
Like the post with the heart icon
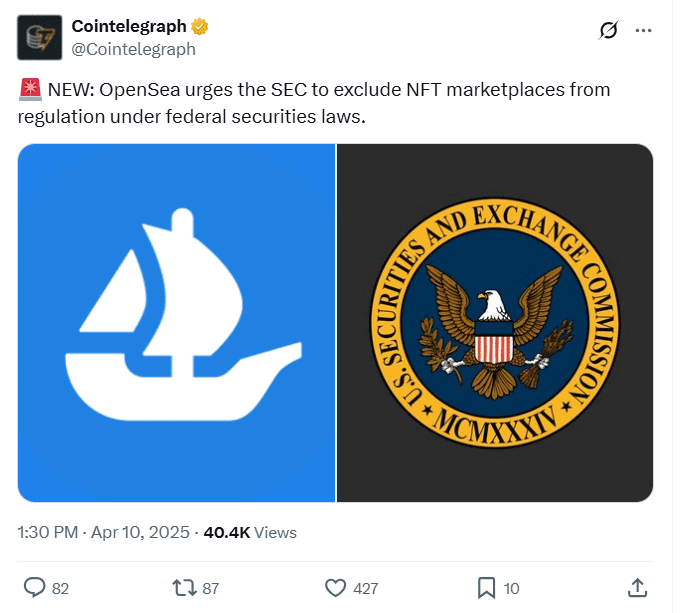point(336,587)
